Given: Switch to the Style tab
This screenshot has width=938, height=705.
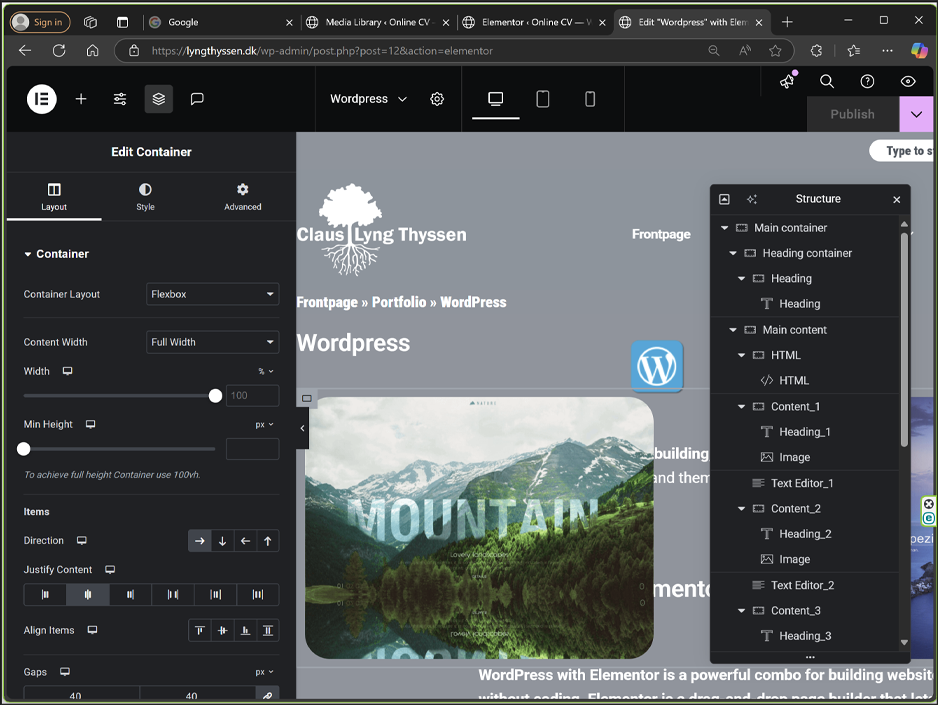Looking at the screenshot, I should [146, 196].
